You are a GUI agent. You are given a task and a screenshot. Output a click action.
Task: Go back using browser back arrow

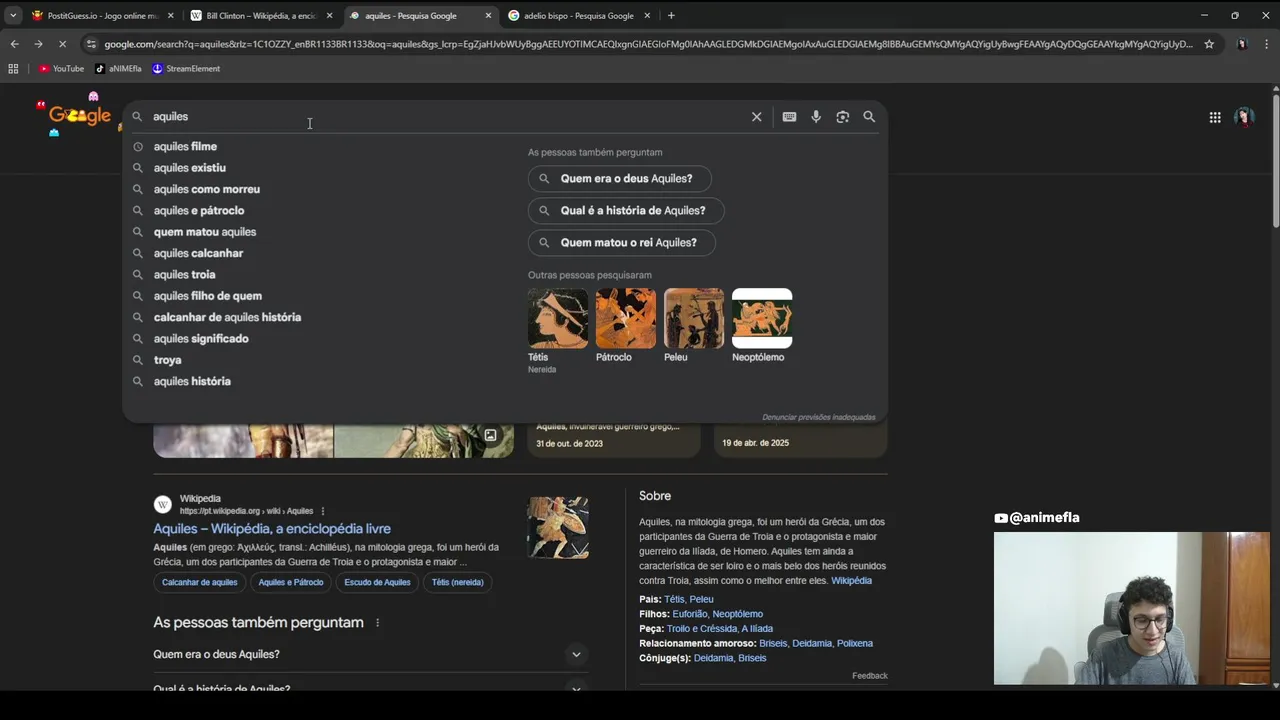[14, 44]
